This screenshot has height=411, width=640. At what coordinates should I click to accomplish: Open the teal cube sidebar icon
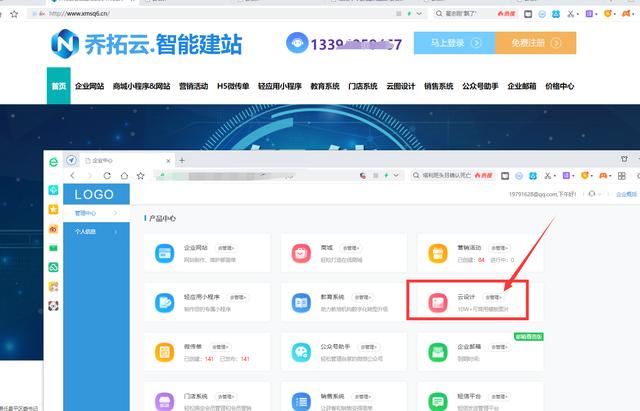click(53, 190)
